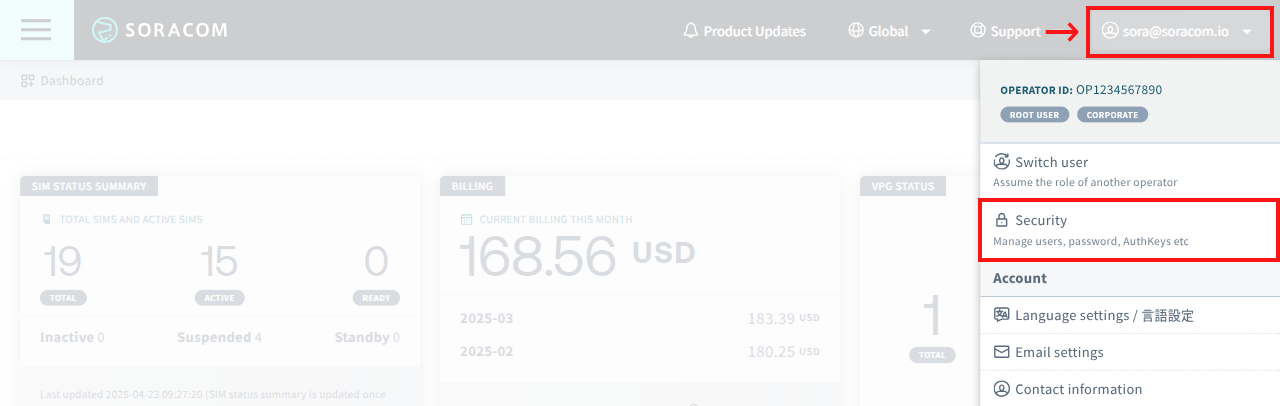This screenshot has height=406, width=1280.
Task: Collapse the sora@soracom.io account dropdown arrow
Action: [x=1247, y=32]
